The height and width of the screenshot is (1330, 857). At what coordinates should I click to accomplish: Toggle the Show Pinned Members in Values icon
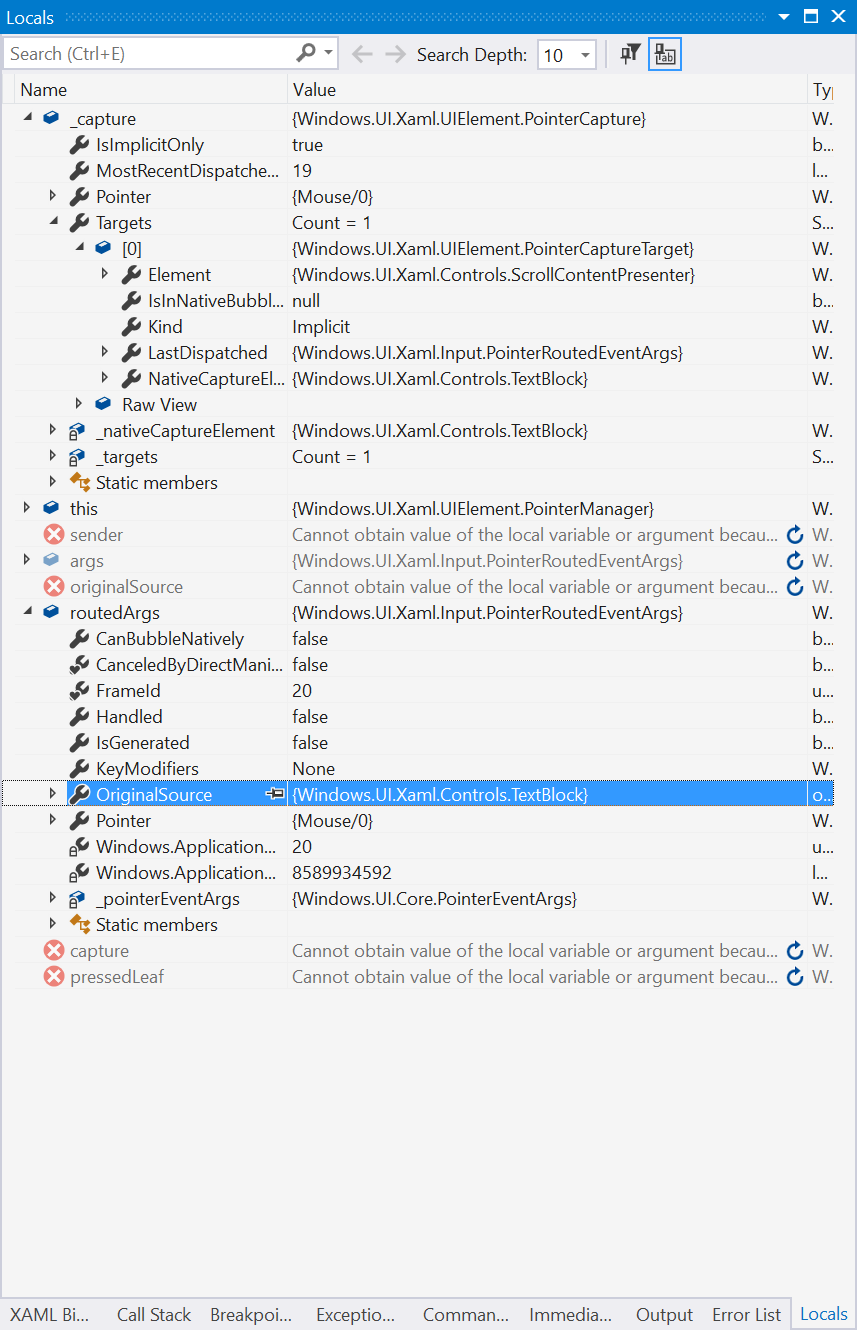(x=664, y=53)
